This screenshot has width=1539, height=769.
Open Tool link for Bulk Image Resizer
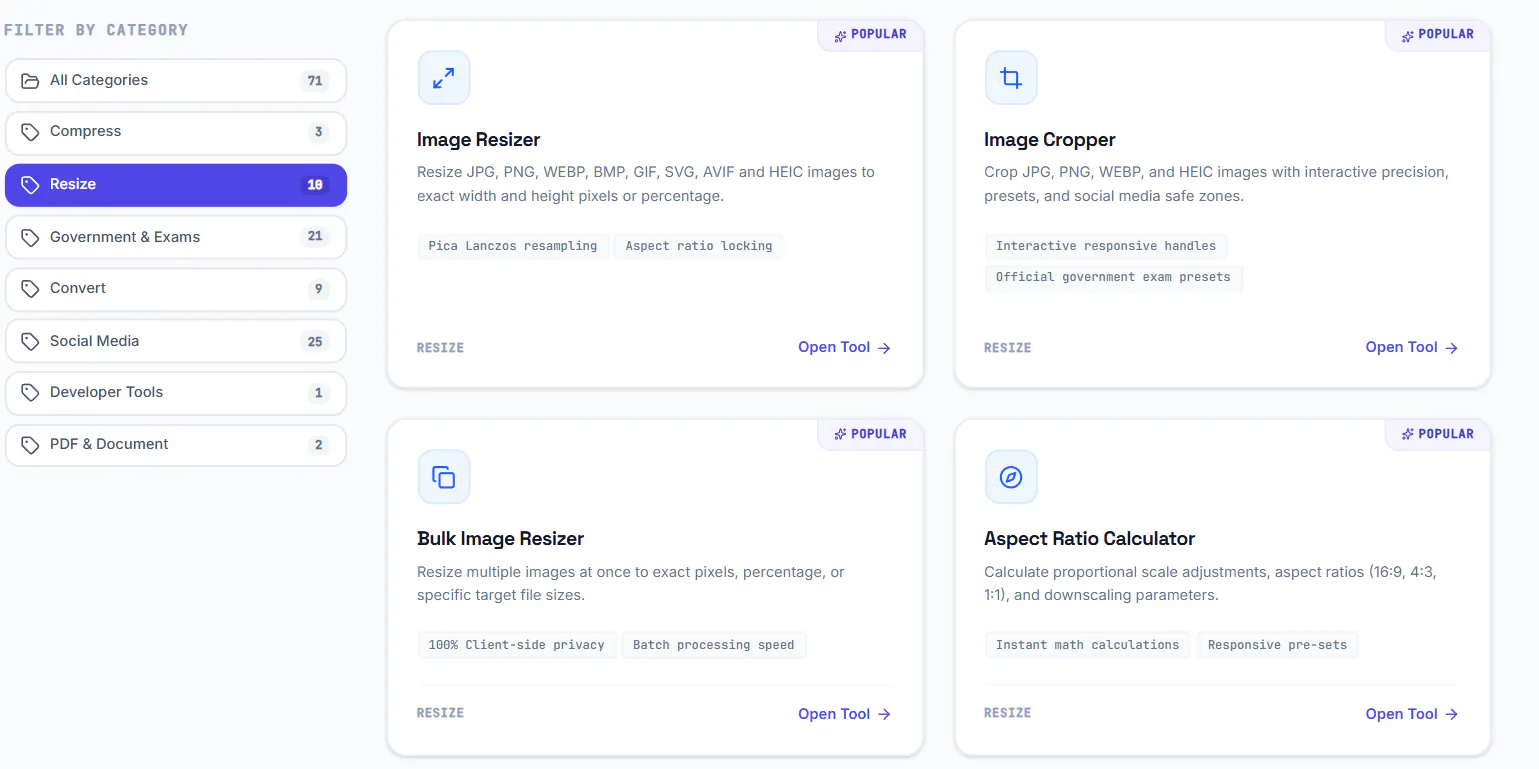point(844,714)
